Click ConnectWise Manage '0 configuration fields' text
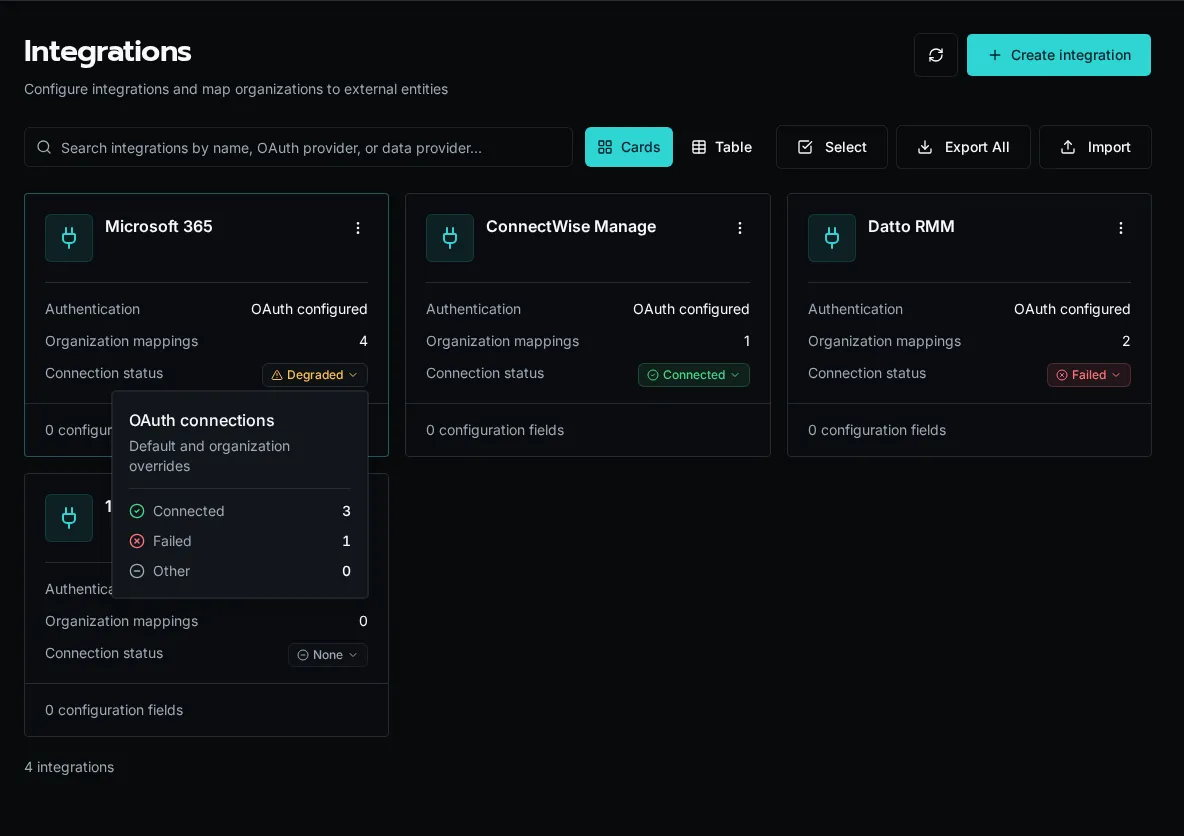This screenshot has height=836, width=1184. [x=495, y=430]
